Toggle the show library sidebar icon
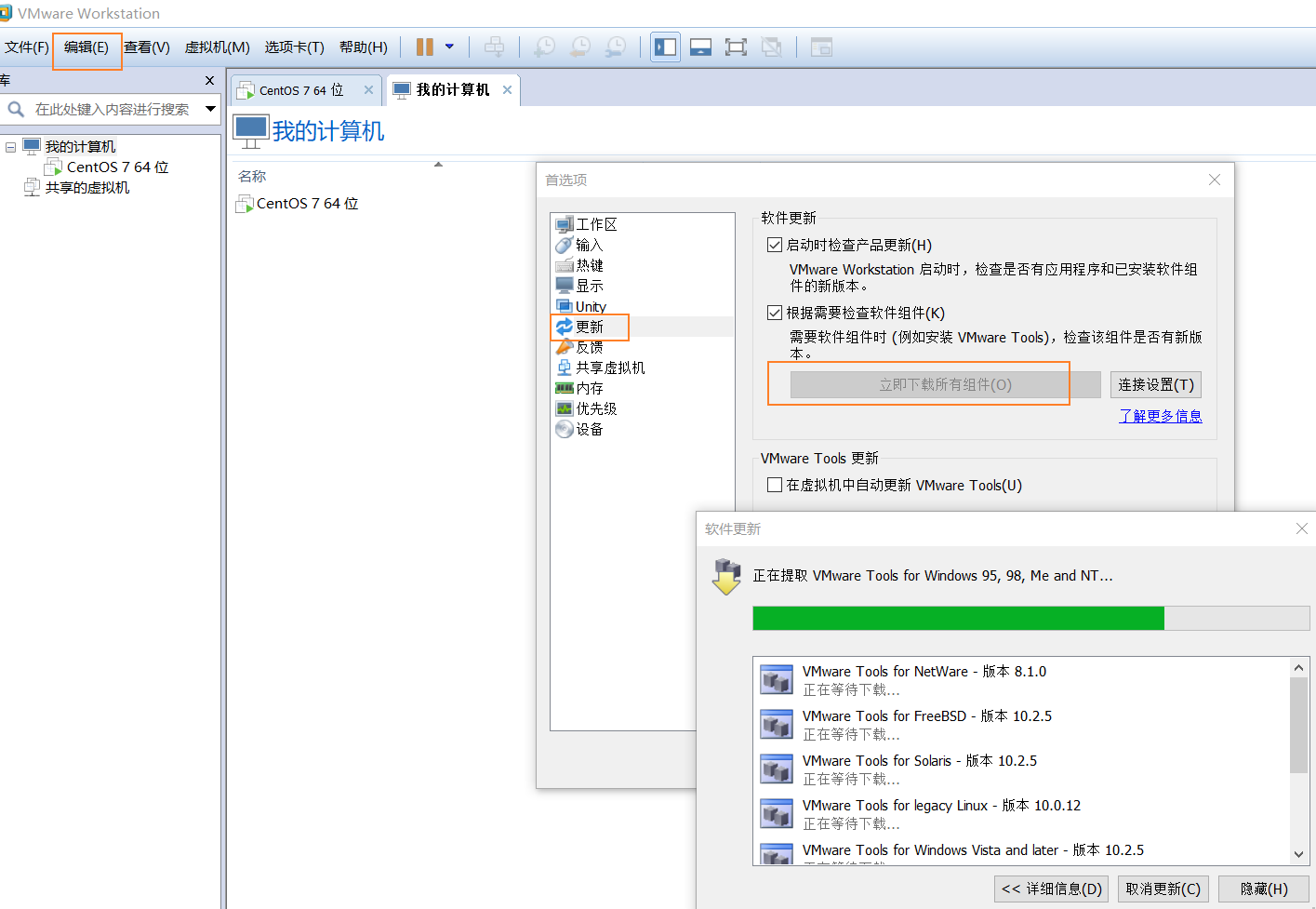The height and width of the screenshot is (909, 1316). [666, 47]
